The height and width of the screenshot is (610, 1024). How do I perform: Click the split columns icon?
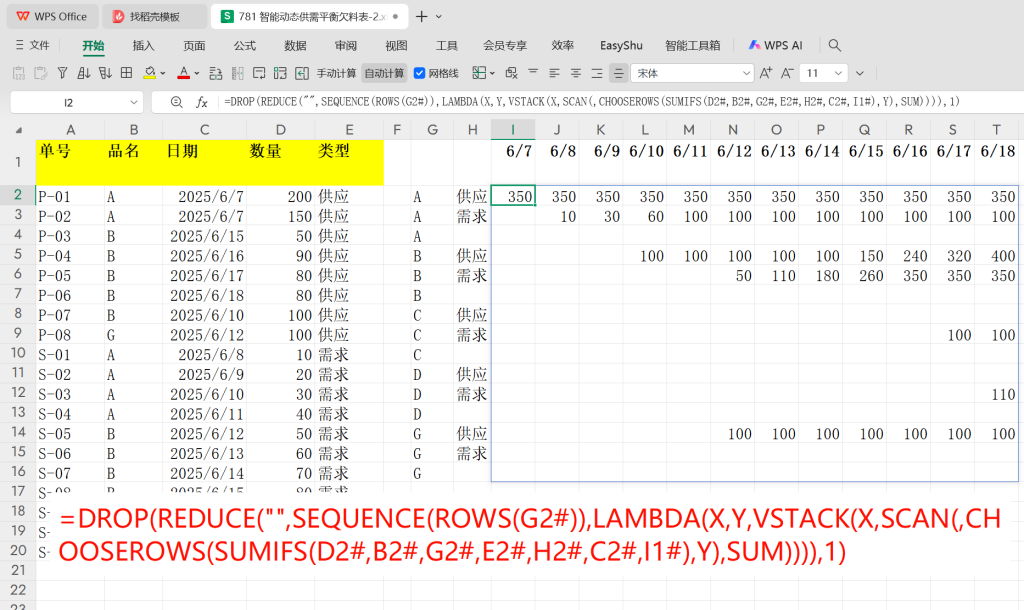click(238, 73)
